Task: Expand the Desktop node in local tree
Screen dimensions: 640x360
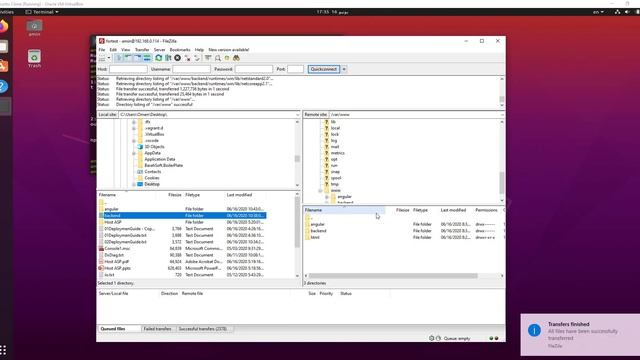Action: pyautogui.click(x=134, y=184)
